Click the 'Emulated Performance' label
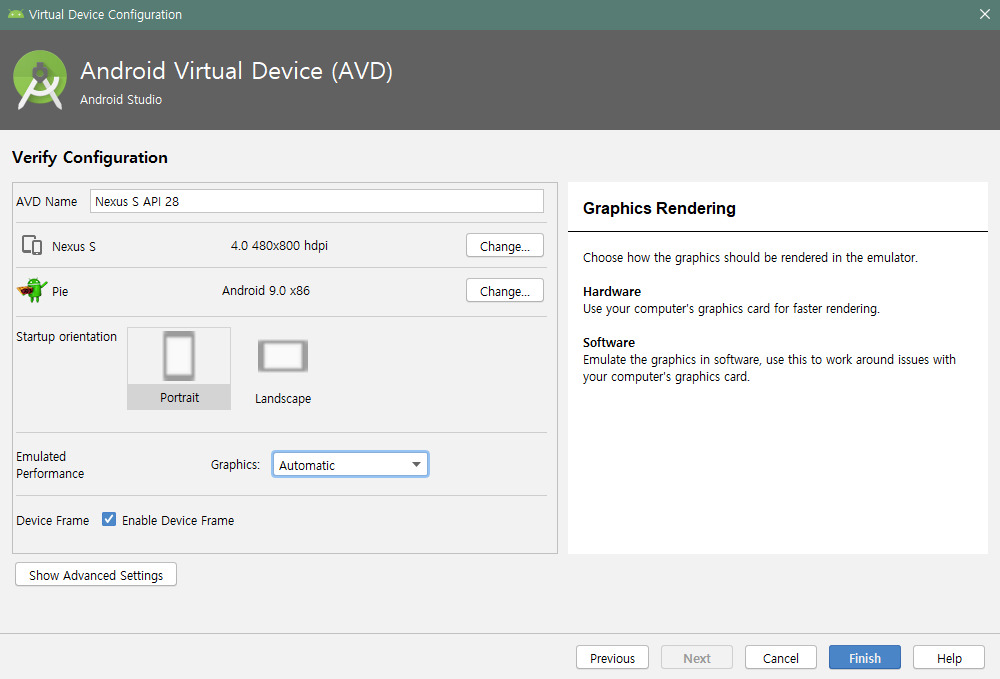This screenshot has width=1000, height=679. 50,465
